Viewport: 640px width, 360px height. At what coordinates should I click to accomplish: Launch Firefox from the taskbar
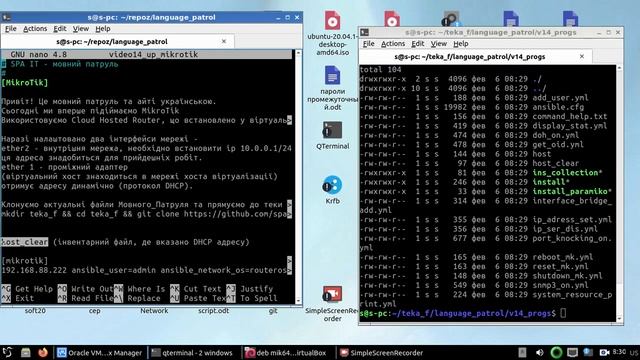tap(43, 353)
